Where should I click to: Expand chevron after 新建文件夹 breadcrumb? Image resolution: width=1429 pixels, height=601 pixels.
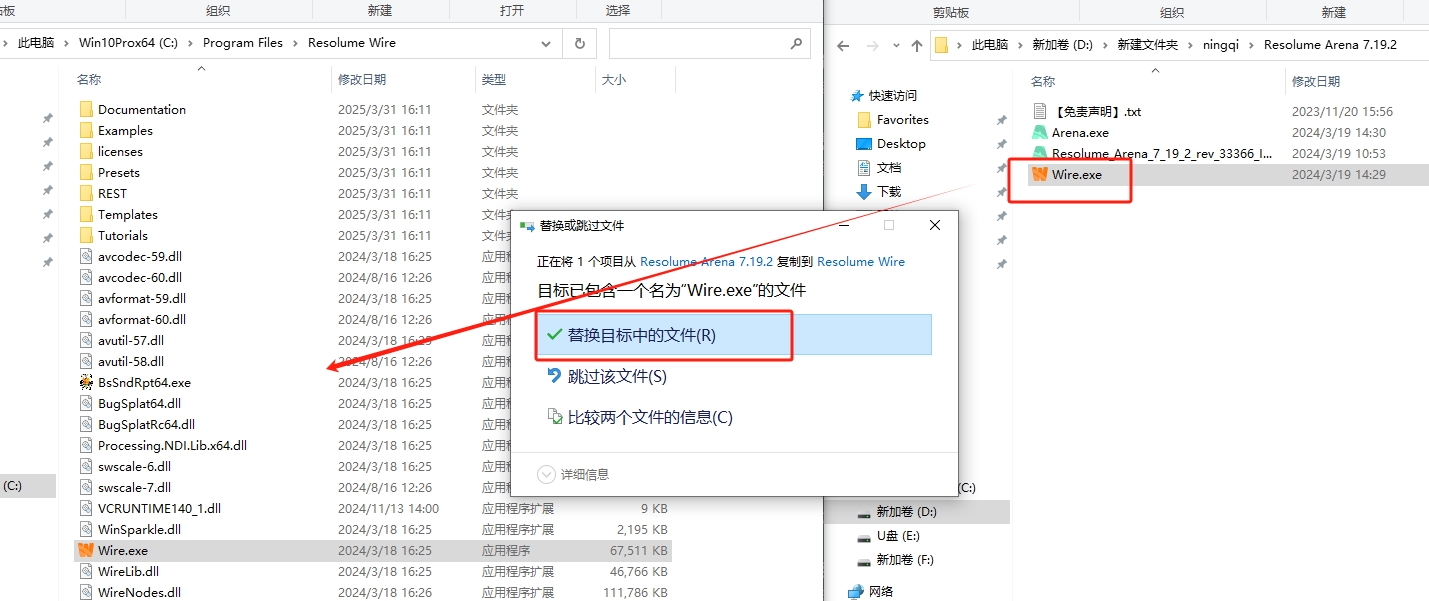1190,45
